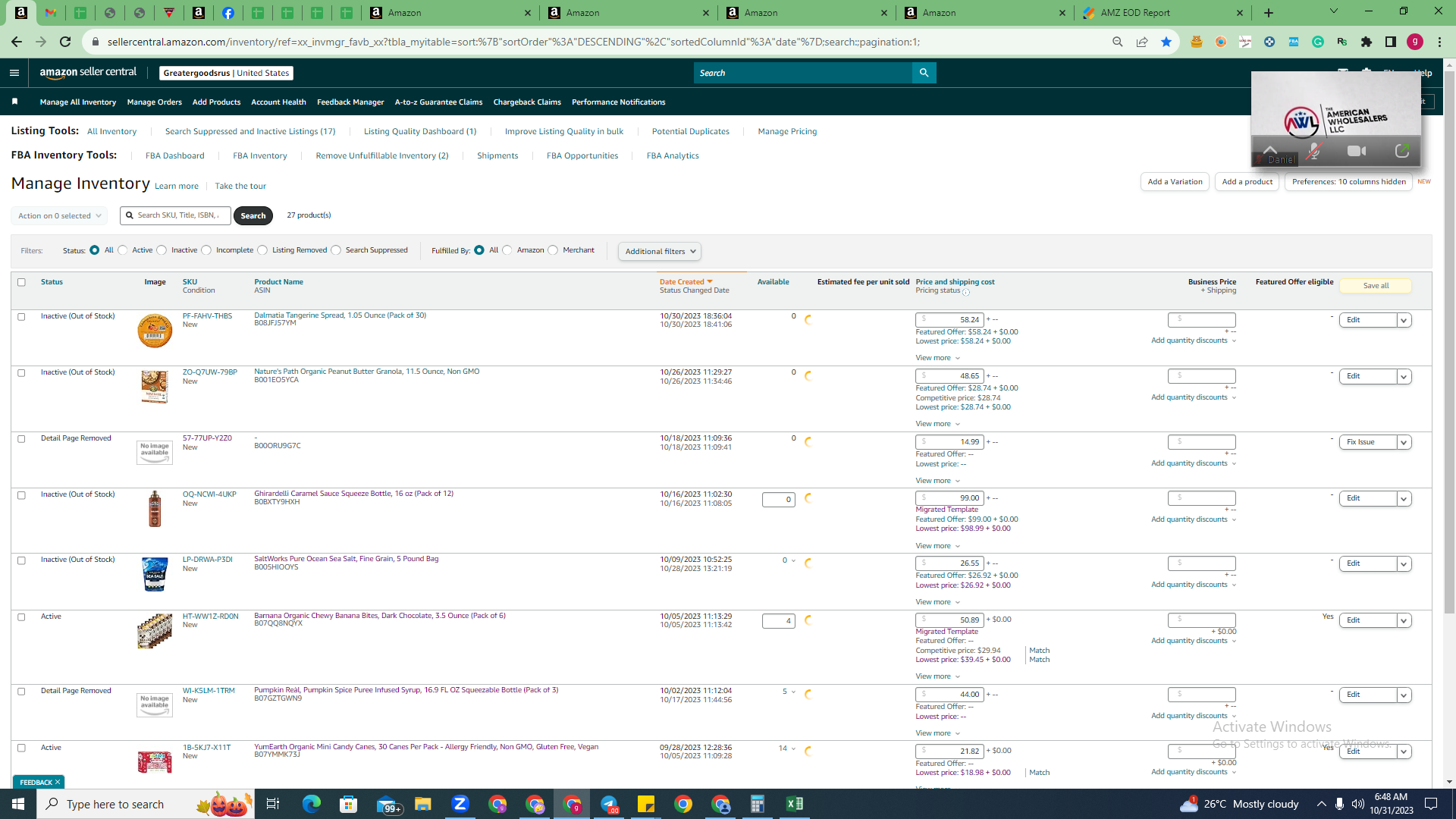Image resolution: width=1456 pixels, height=819 pixels.
Task: Open Telegram from the taskbar
Action: click(609, 804)
